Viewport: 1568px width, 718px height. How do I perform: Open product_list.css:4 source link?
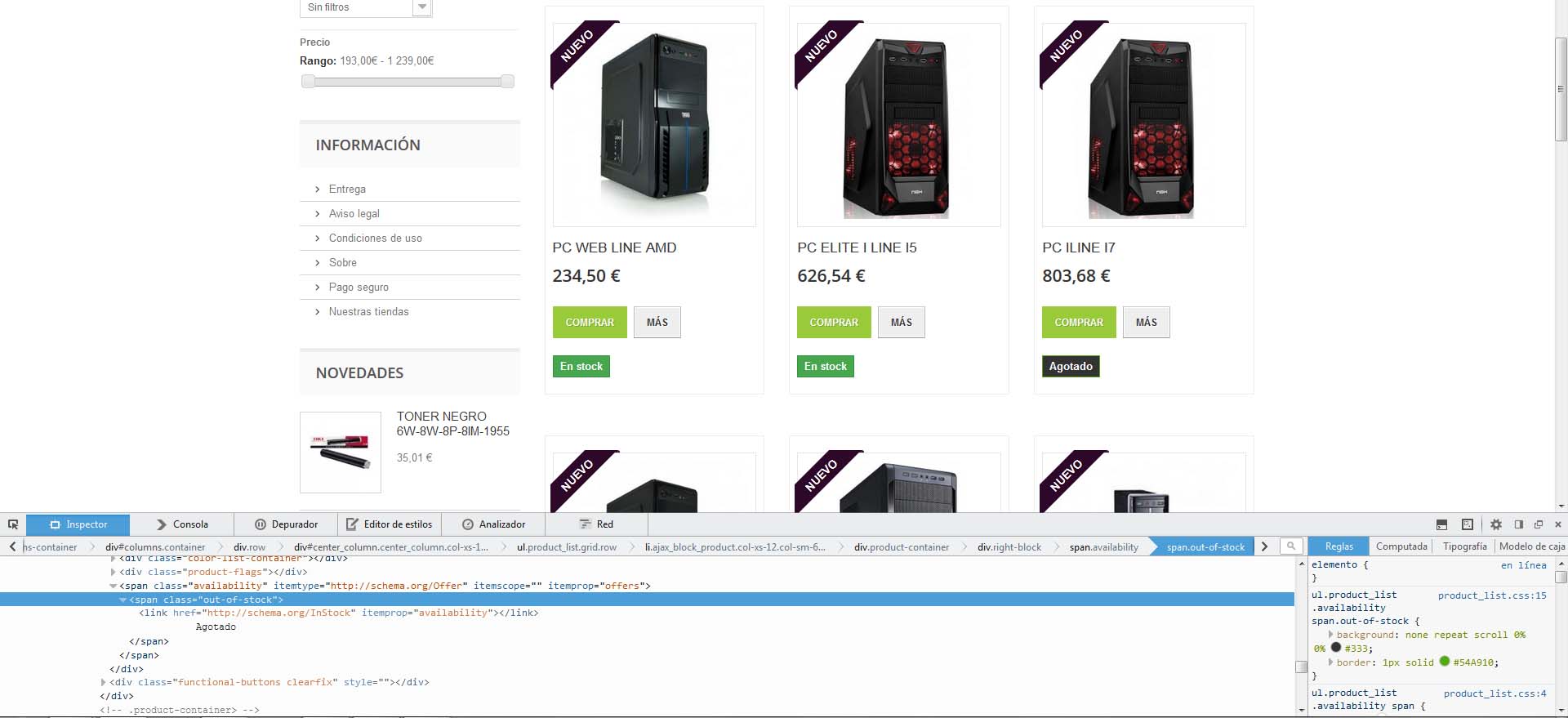(x=1494, y=693)
